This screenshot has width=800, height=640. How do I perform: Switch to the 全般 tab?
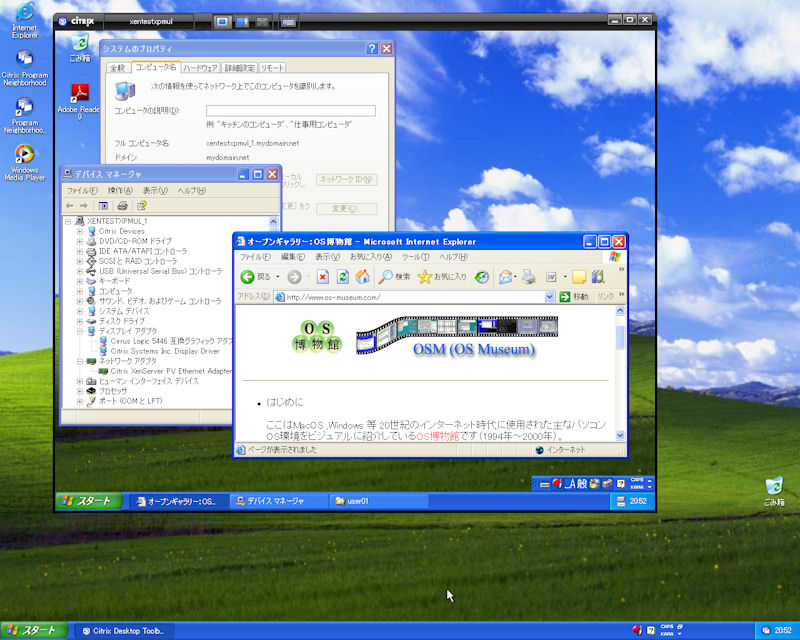click(x=118, y=68)
